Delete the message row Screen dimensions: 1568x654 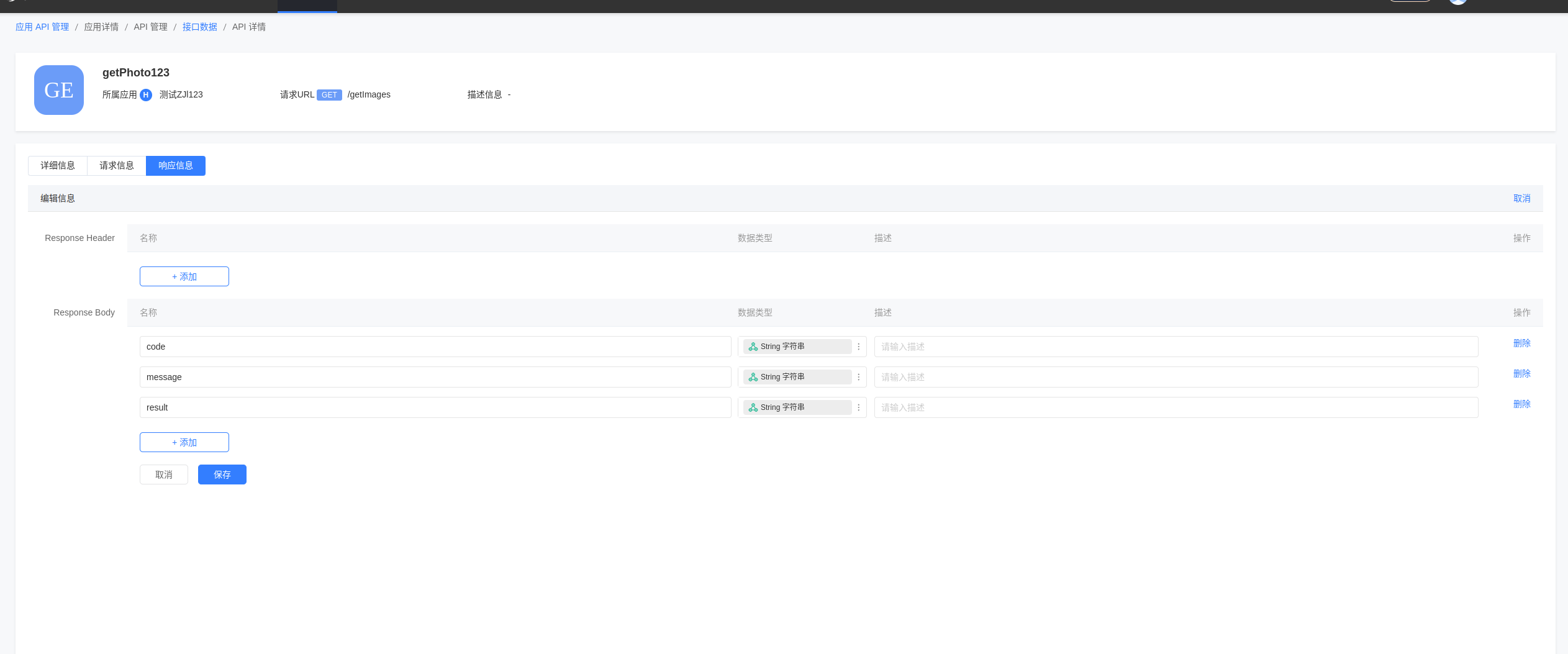point(1522,373)
